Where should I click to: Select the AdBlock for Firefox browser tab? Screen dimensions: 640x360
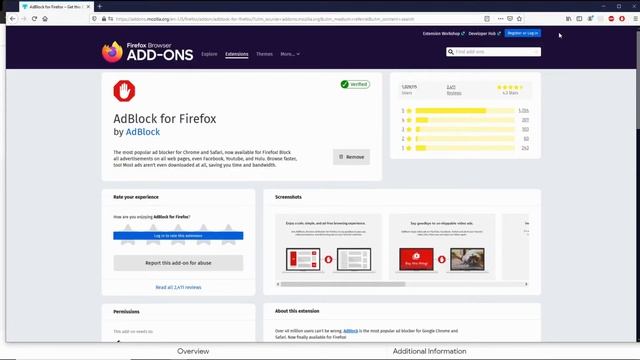[x=56, y=7]
